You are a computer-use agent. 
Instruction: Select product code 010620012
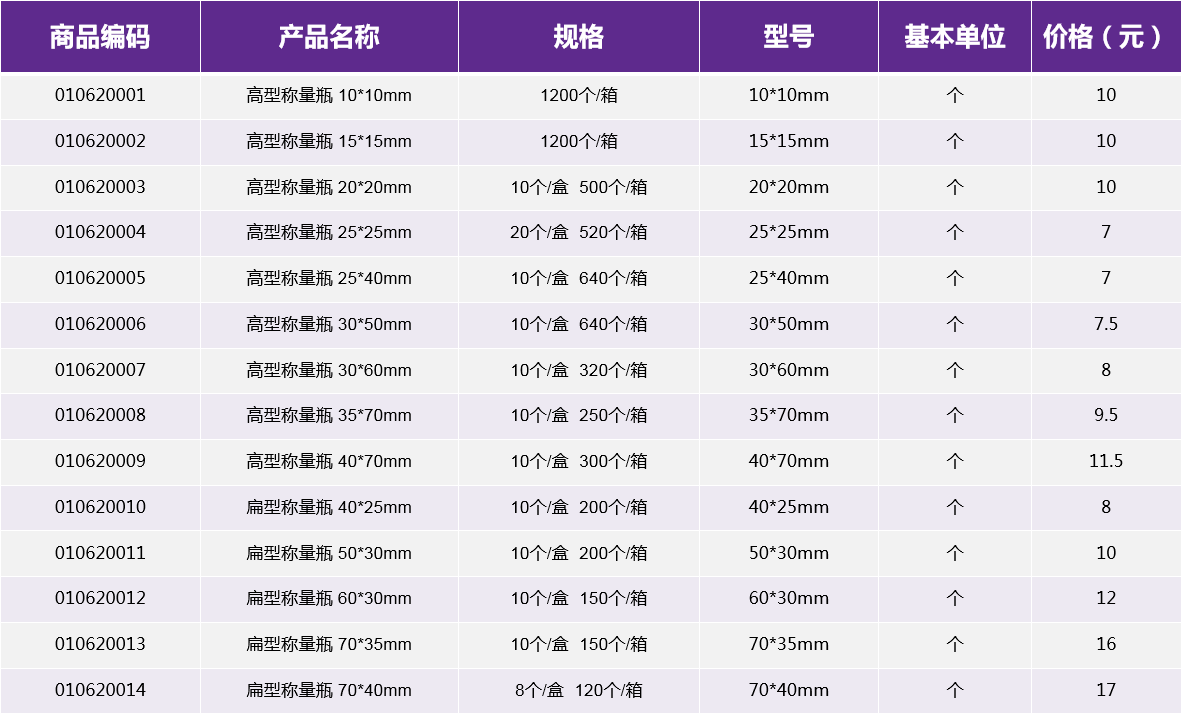100,598
